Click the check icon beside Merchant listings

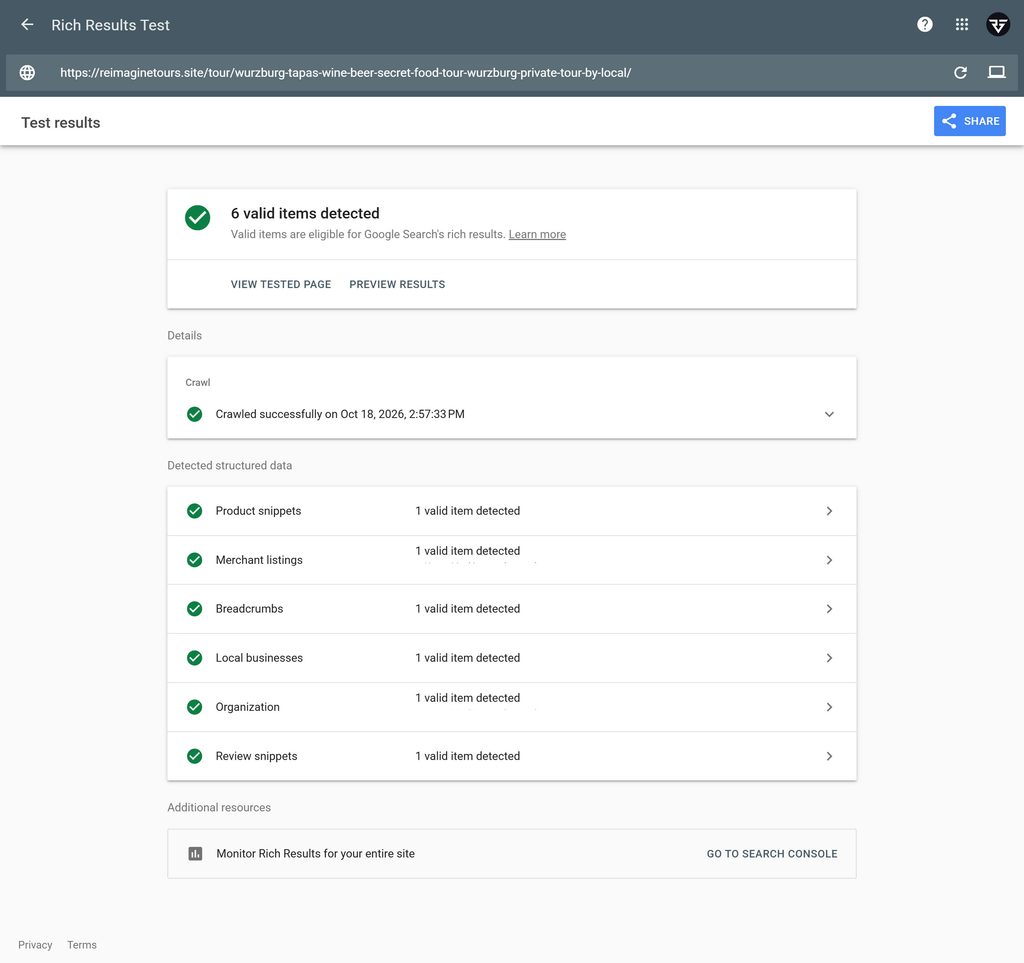click(x=195, y=560)
